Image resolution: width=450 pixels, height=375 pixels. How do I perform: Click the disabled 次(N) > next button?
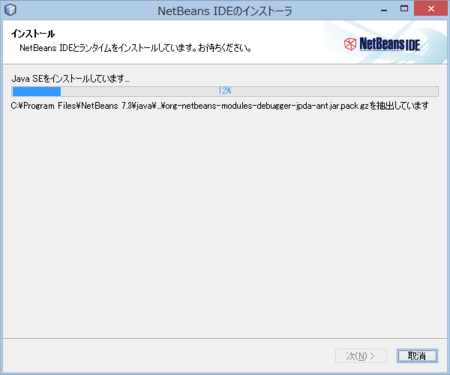[x=361, y=356]
